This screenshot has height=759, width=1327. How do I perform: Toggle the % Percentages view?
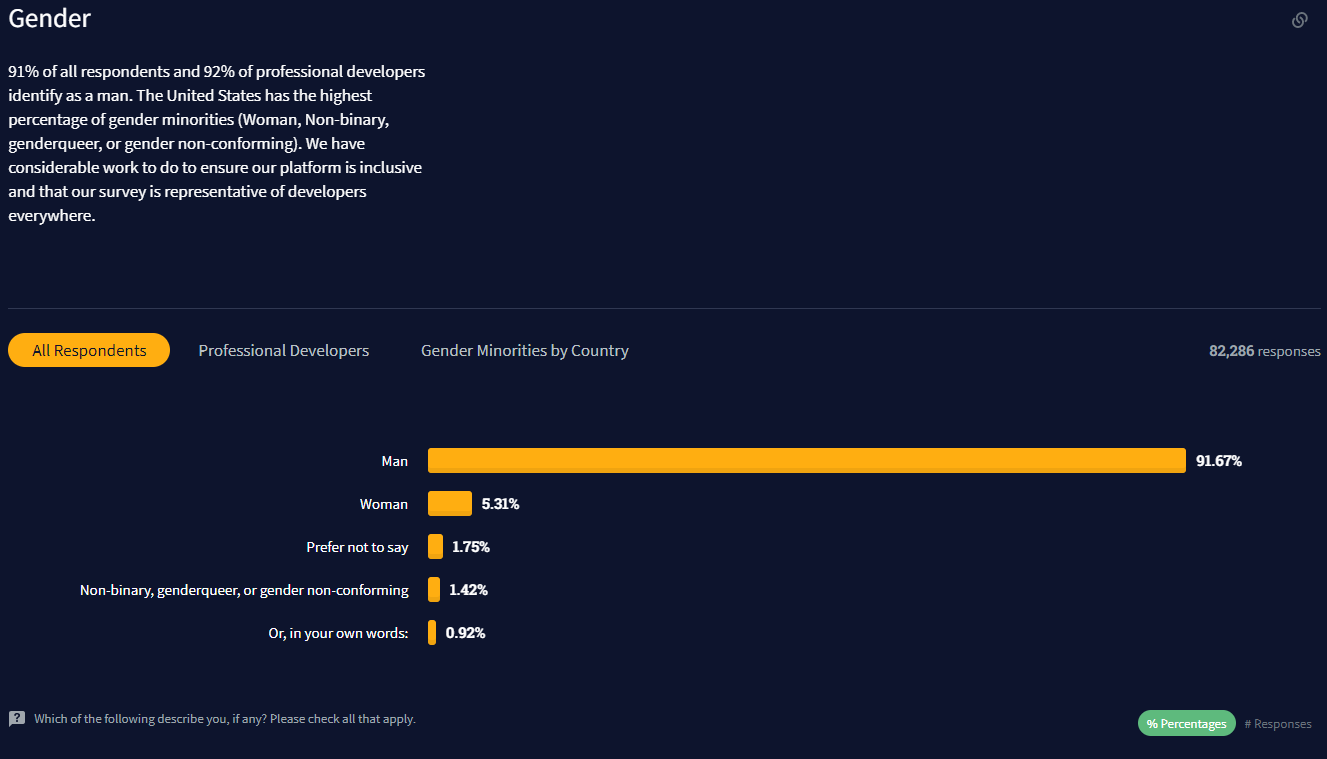click(x=1187, y=723)
